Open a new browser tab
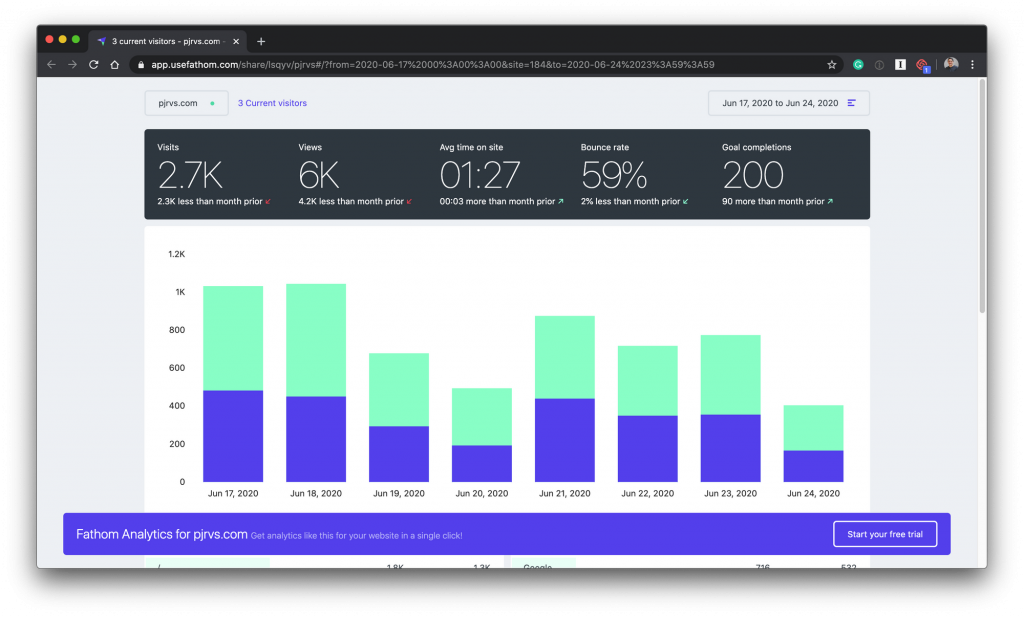The image size is (1024, 617). pos(261,41)
